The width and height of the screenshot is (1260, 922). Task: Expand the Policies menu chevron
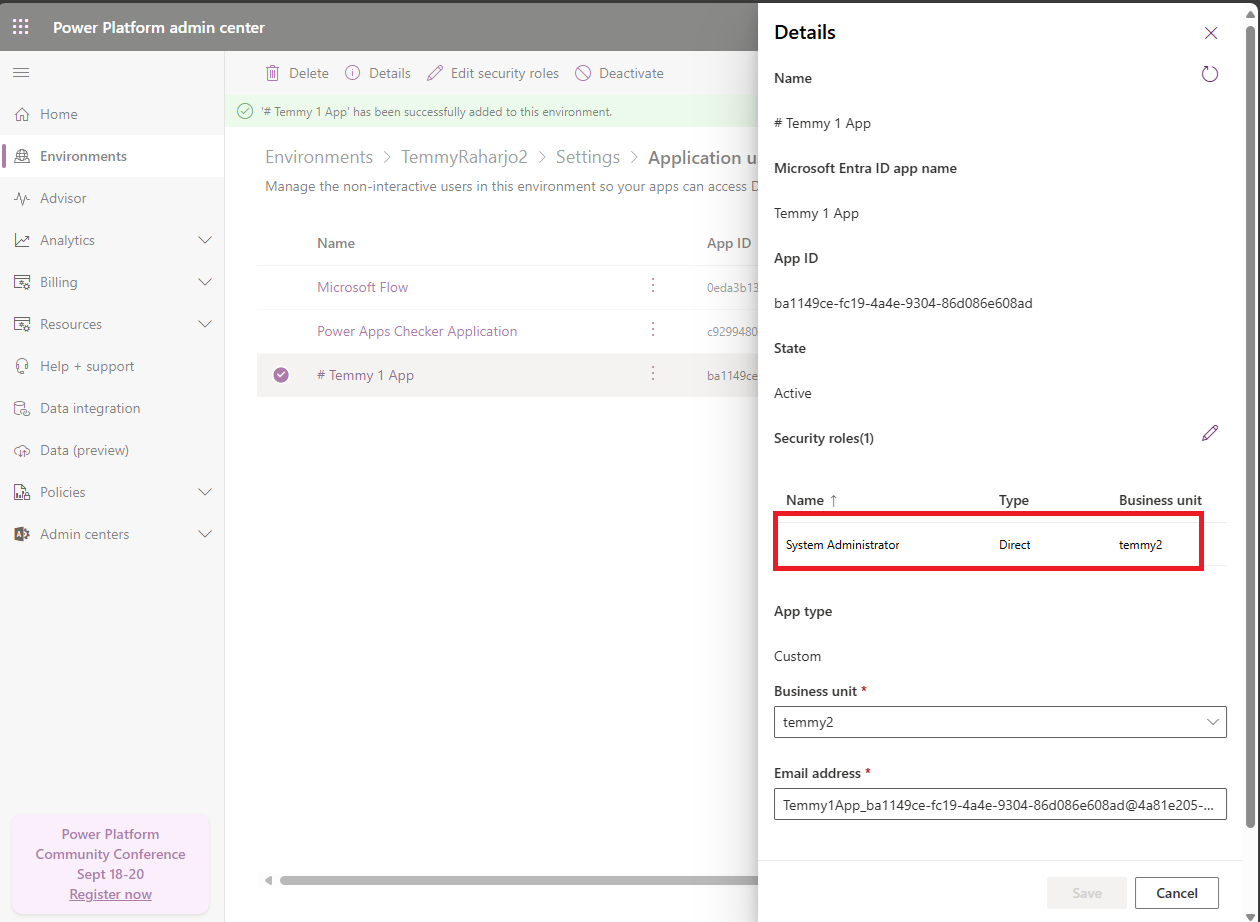coord(205,492)
